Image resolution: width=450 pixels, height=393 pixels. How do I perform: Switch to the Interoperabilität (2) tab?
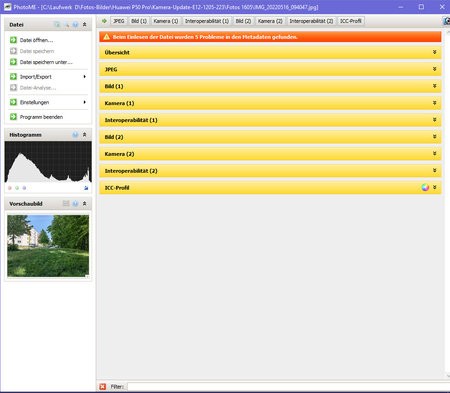[x=311, y=21]
